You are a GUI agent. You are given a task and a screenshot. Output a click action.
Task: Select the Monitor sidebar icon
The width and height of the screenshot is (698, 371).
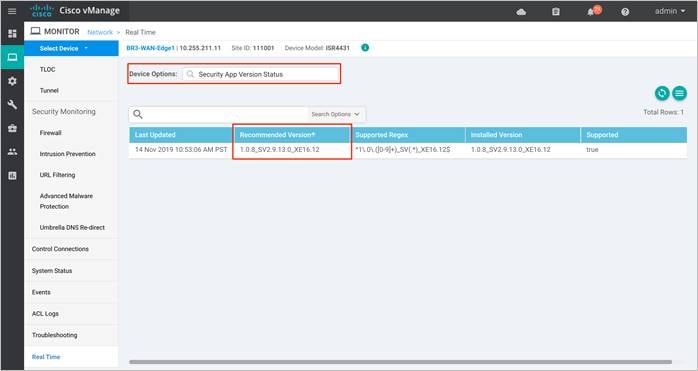coord(12,57)
